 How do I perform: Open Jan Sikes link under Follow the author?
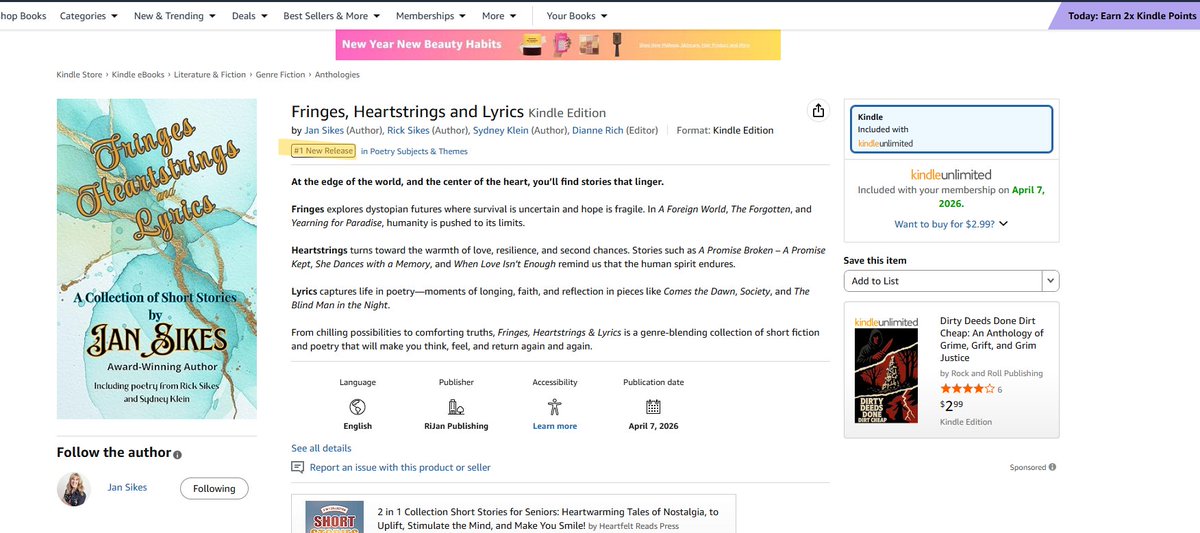tap(128, 488)
